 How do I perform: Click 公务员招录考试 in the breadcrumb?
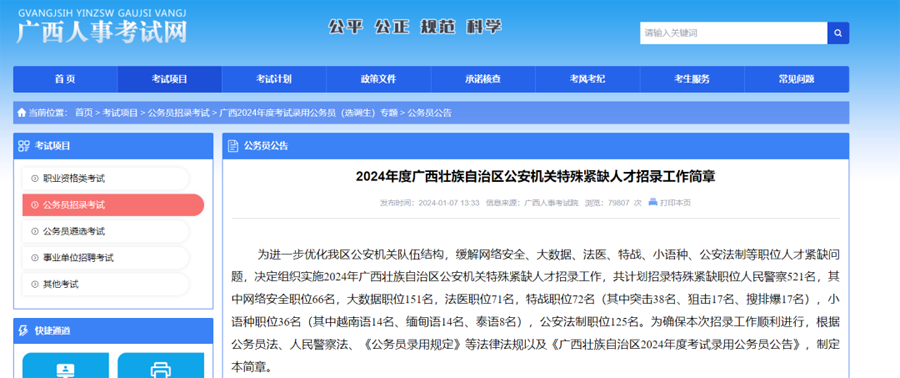[179, 113]
